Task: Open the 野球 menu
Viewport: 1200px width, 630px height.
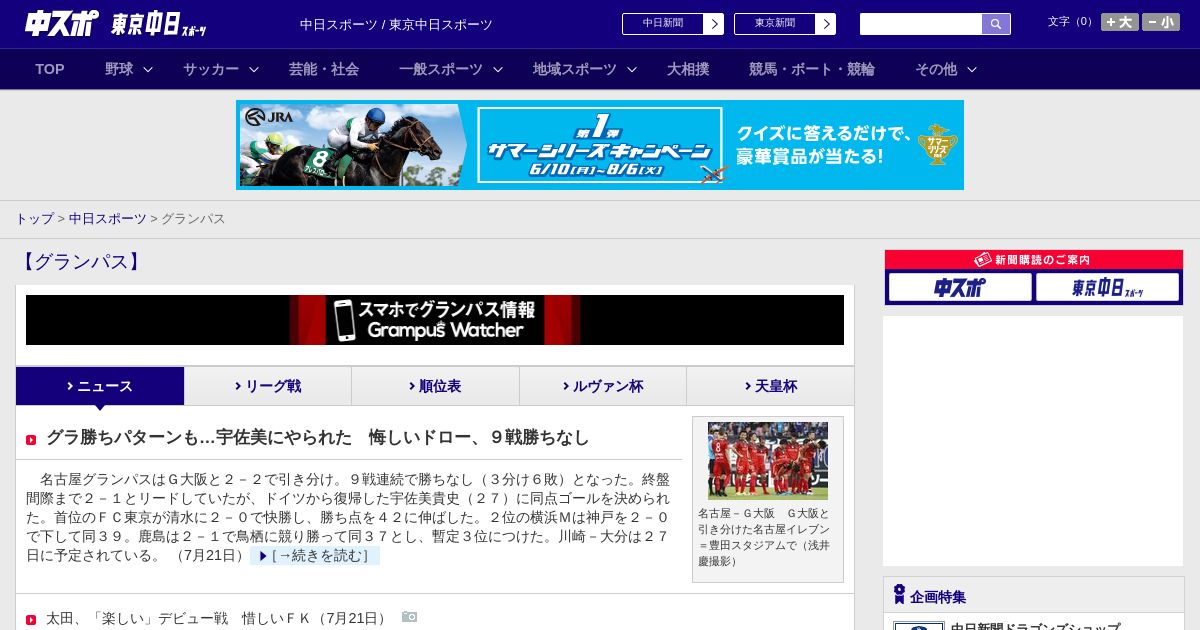Action: 119,69
